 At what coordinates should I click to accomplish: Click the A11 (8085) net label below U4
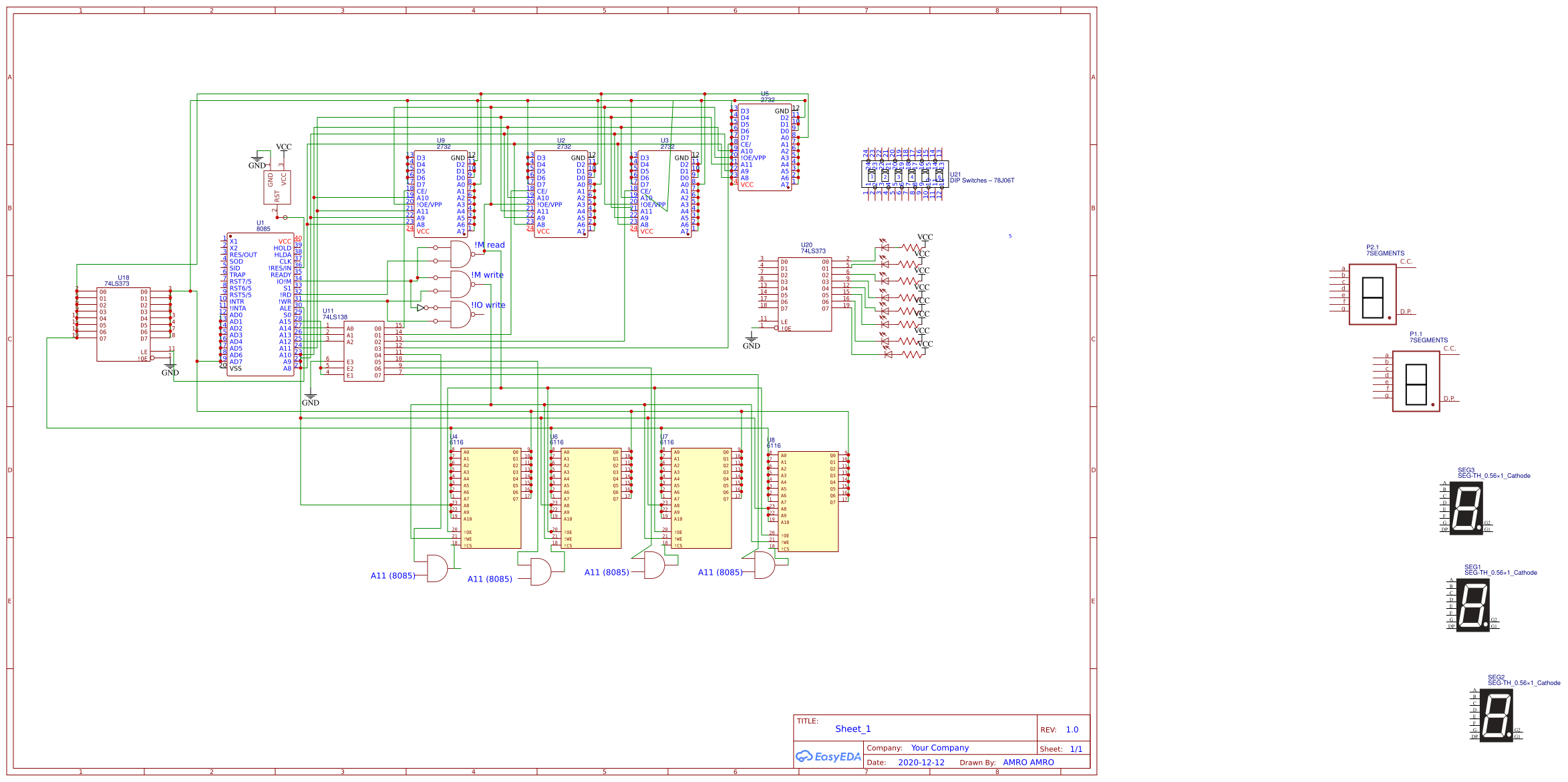click(x=393, y=574)
